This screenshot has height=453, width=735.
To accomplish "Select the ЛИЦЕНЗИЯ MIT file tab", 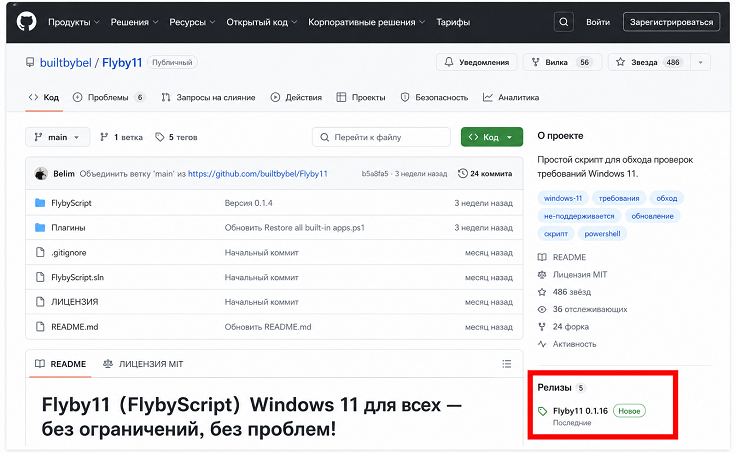I will (x=143, y=364).
